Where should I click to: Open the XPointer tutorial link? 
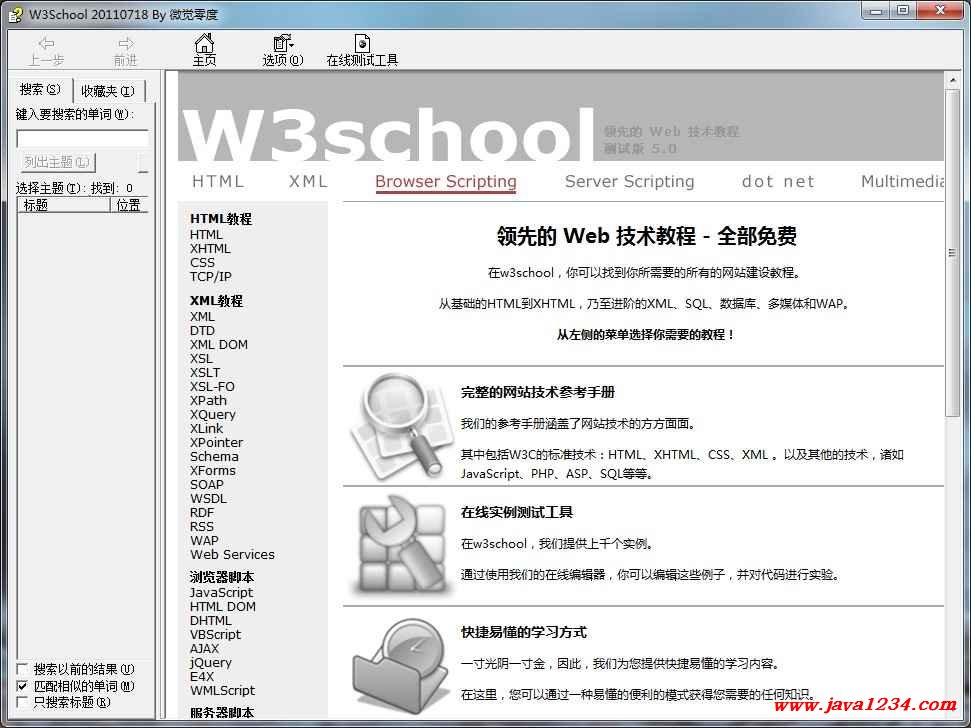click(217, 443)
